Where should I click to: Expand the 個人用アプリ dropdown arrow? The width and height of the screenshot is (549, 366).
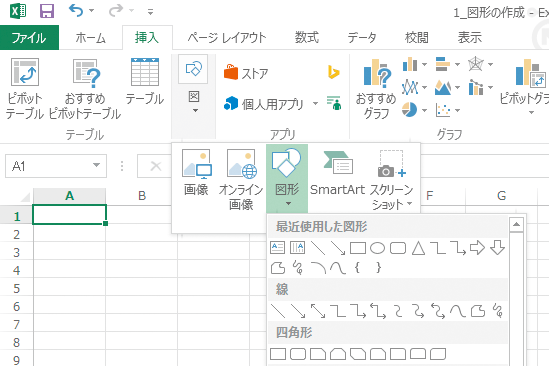[315, 104]
